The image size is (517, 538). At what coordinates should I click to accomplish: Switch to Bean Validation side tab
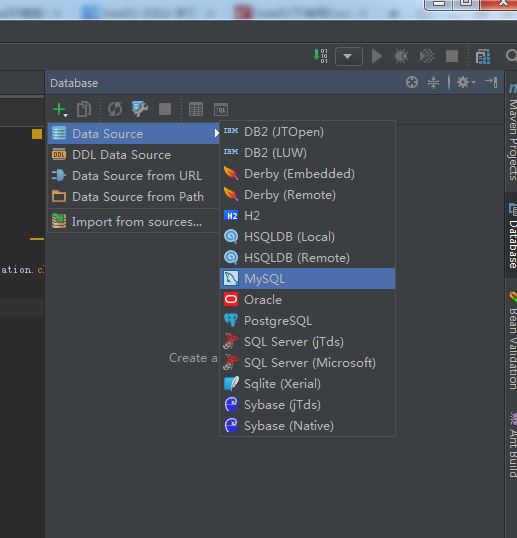pyautogui.click(x=512, y=341)
